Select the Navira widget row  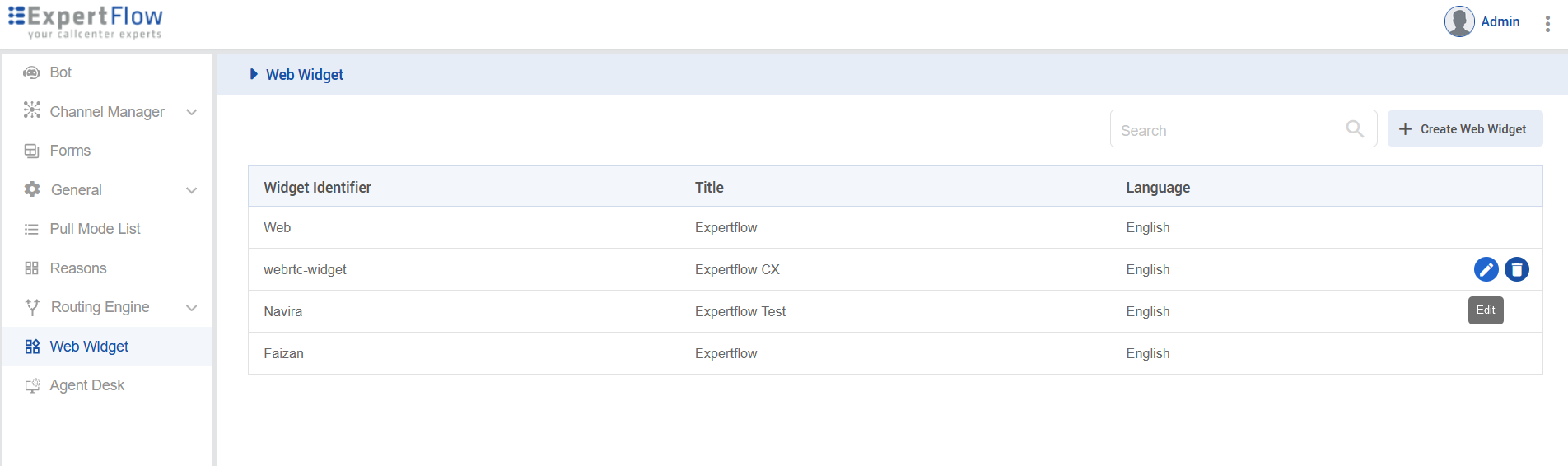[283, 311]
